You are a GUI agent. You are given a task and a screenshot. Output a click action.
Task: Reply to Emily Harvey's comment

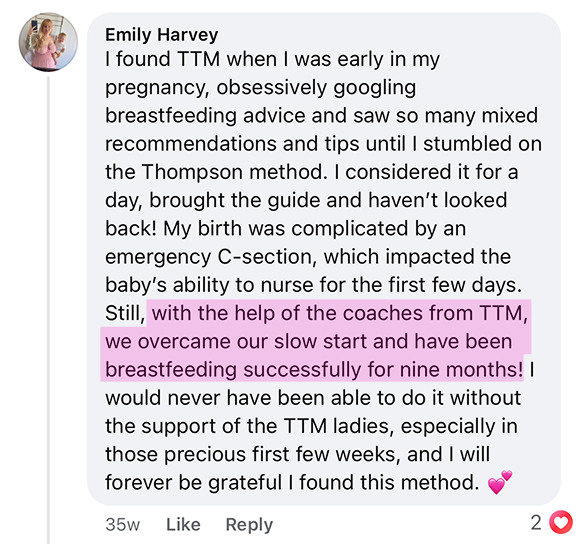(x=249, y=525)
